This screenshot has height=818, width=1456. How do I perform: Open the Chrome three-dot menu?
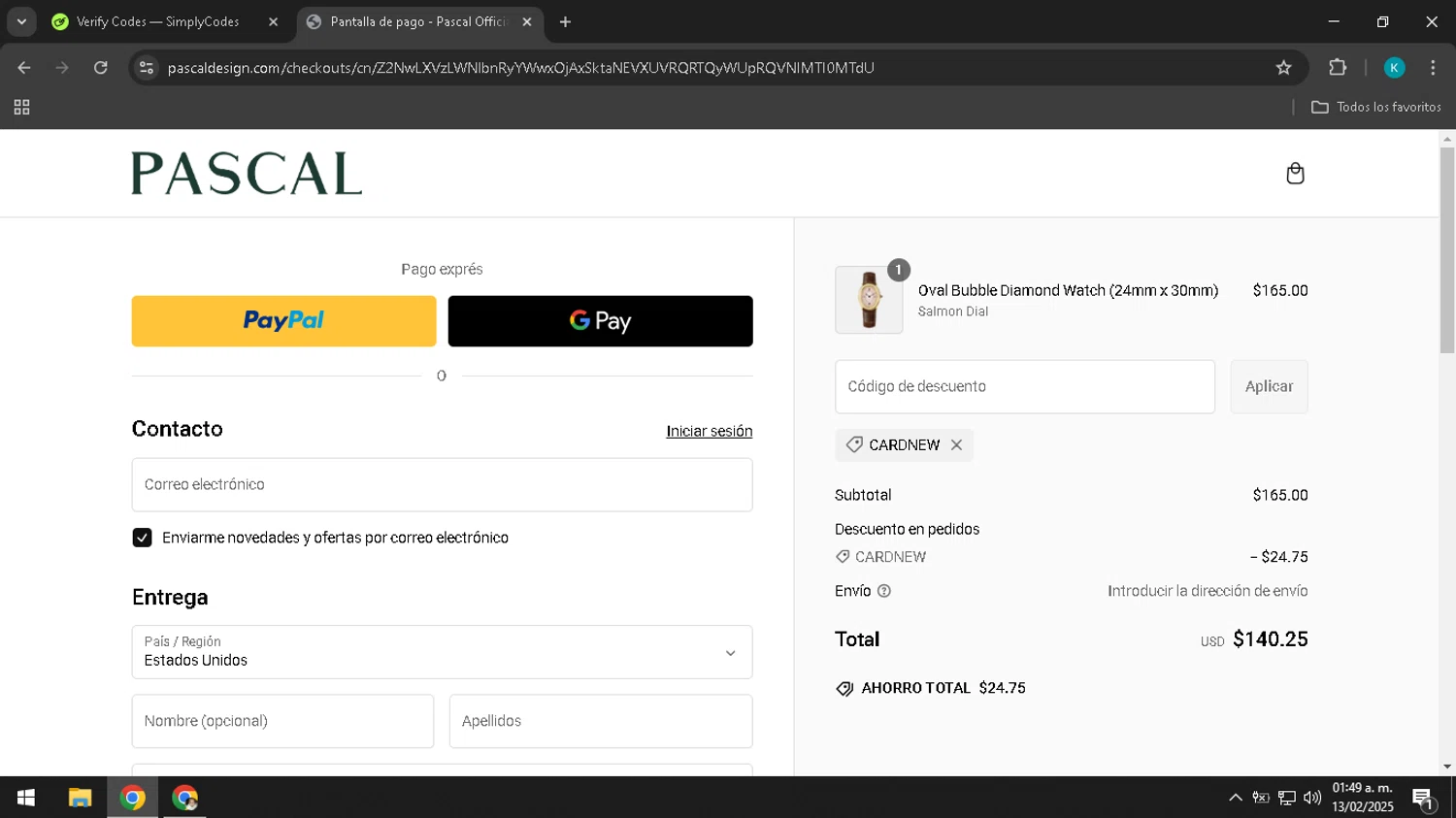[1433, 68]
